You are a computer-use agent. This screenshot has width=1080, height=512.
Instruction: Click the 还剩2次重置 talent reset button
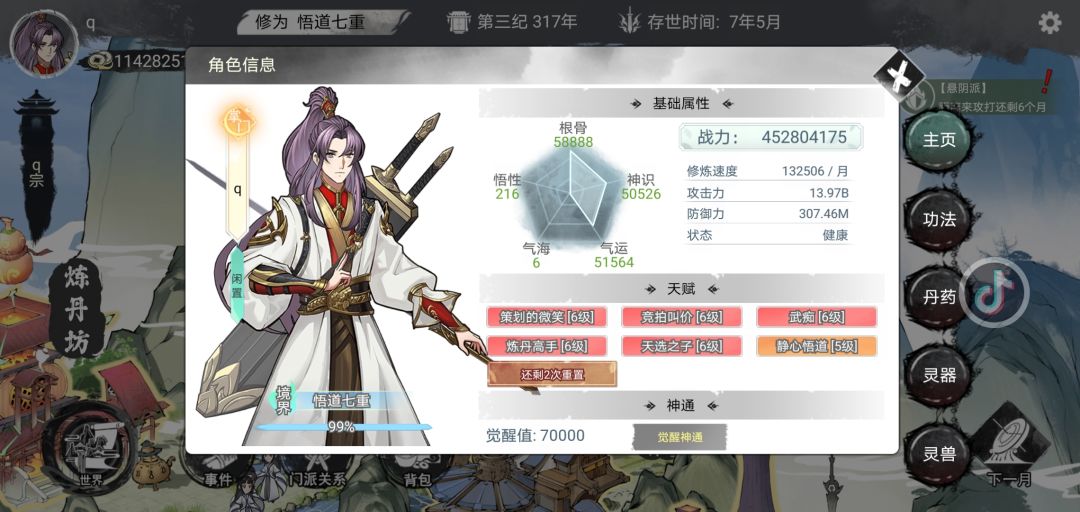552,375
